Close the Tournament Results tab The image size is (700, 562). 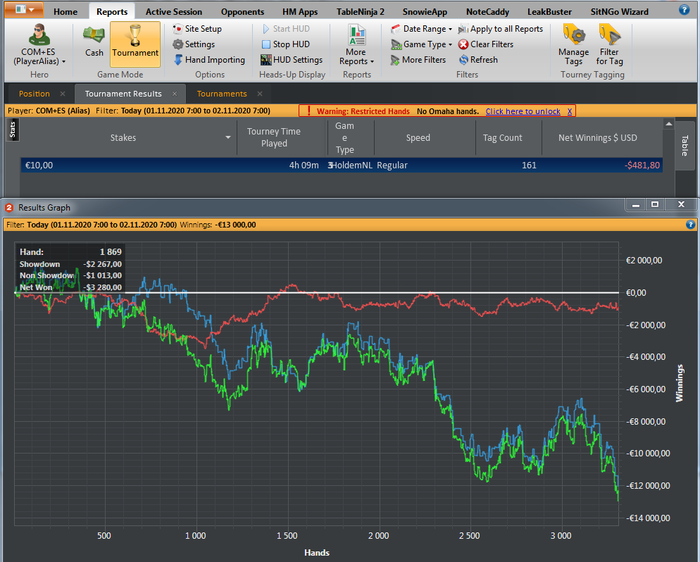click(175, 94)
